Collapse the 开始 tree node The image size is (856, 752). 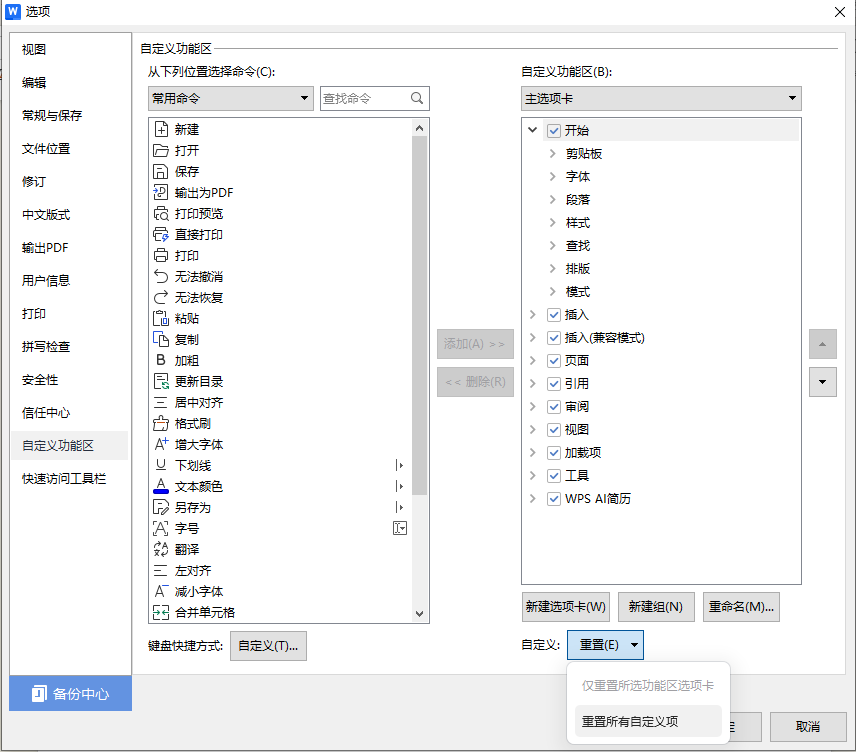(532, 130)
